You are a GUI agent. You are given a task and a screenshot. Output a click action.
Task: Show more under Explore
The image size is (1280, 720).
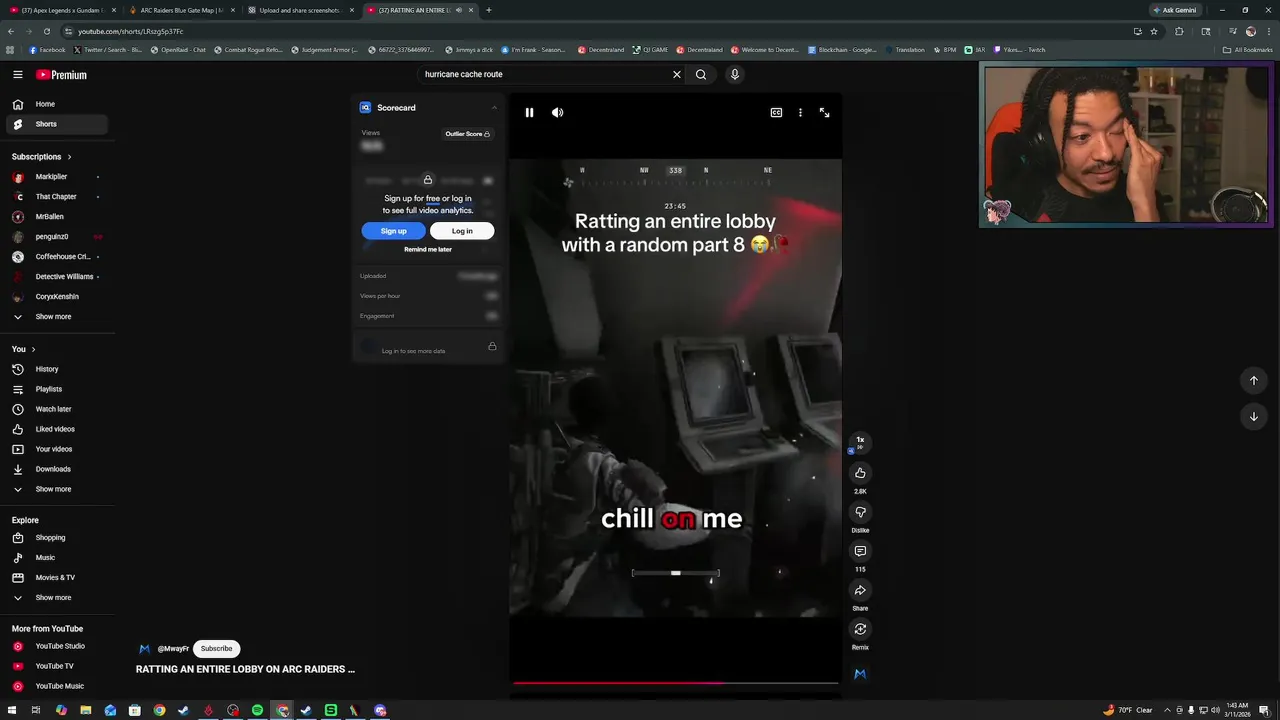[x=57, y=598]
